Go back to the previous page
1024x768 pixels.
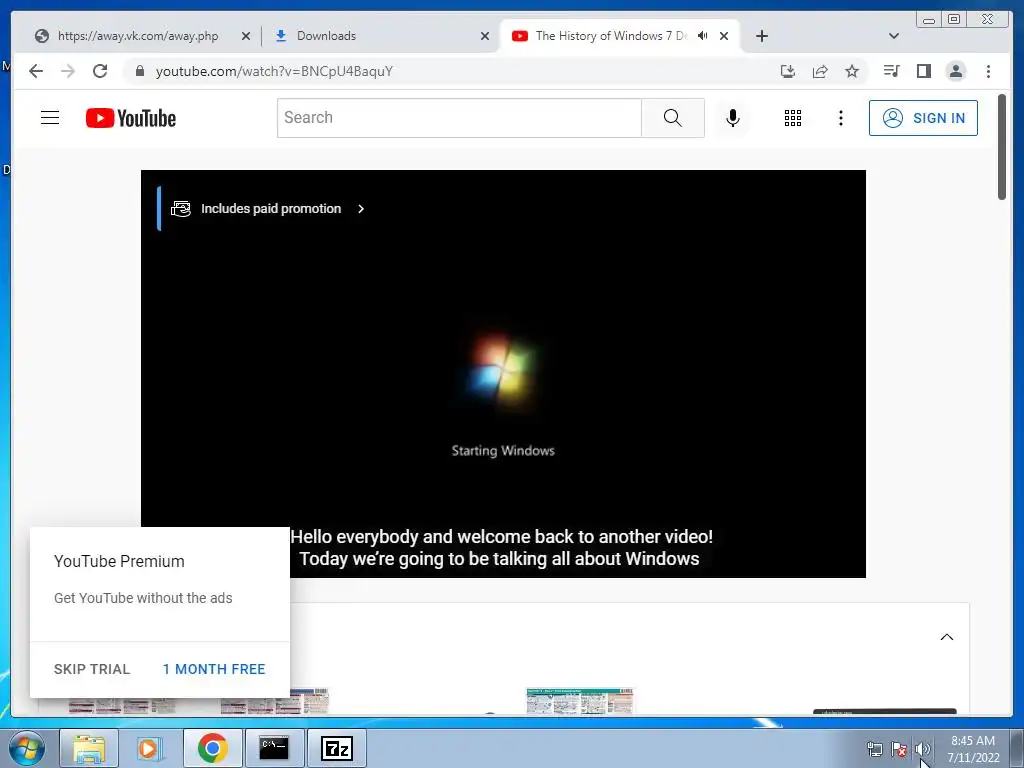[x=36, y=71]
